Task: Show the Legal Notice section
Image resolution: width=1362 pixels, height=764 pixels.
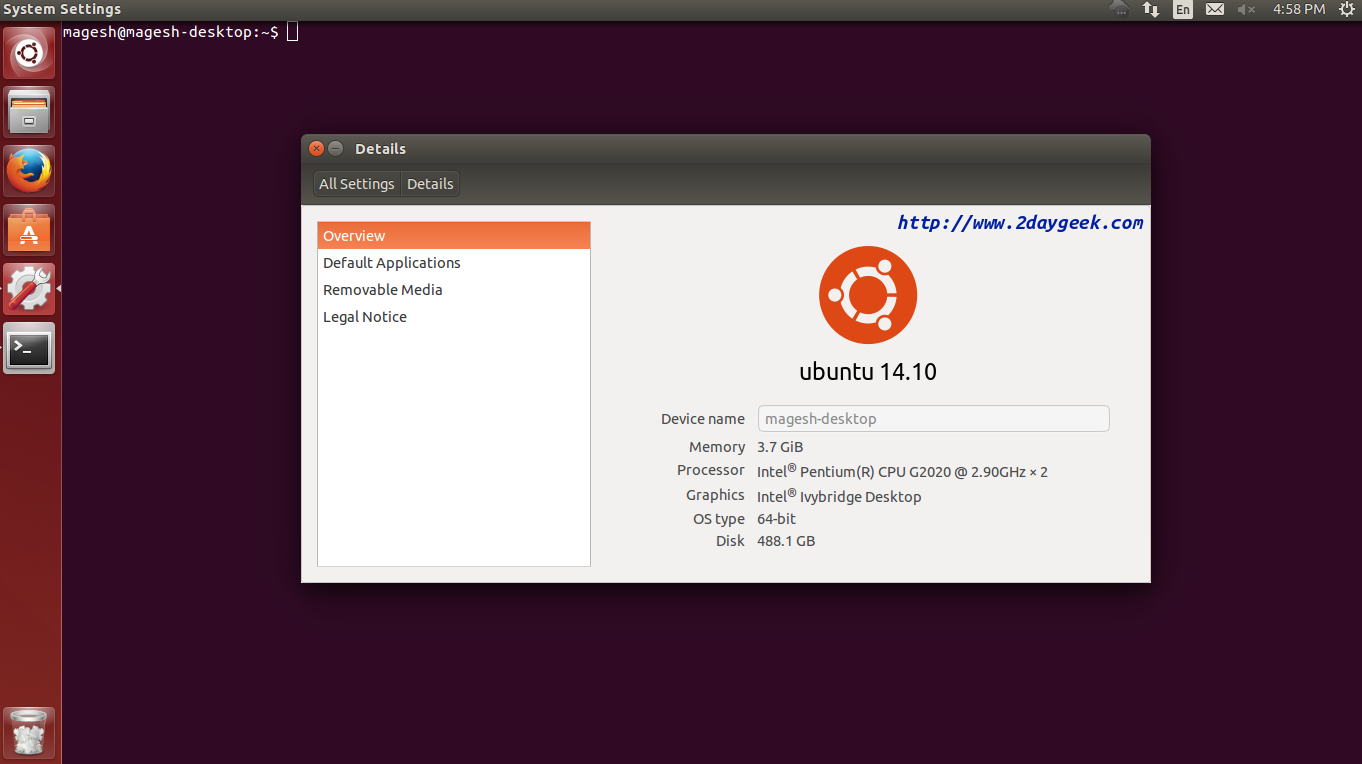Action: click(x=365, y=317)
